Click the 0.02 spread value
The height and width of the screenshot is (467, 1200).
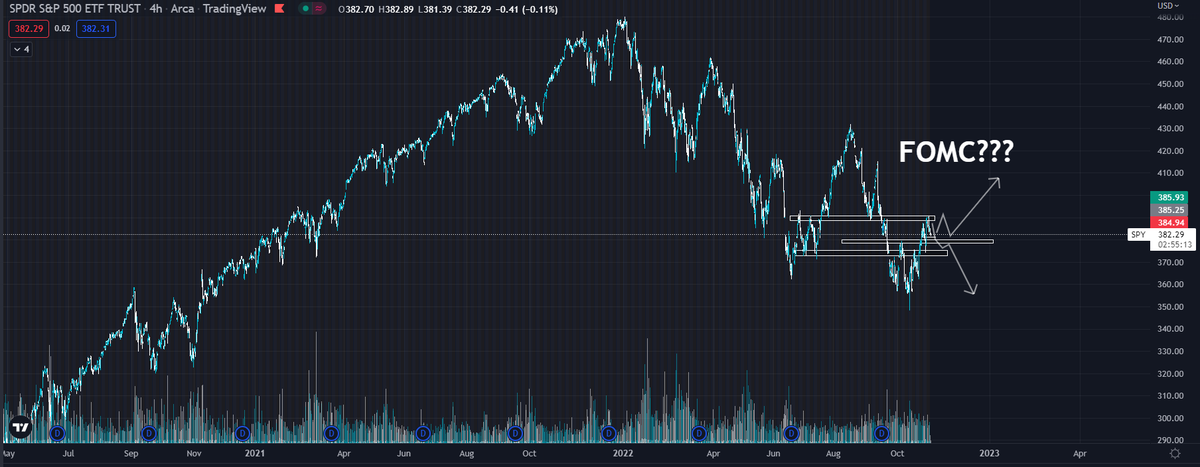point(62,30)
